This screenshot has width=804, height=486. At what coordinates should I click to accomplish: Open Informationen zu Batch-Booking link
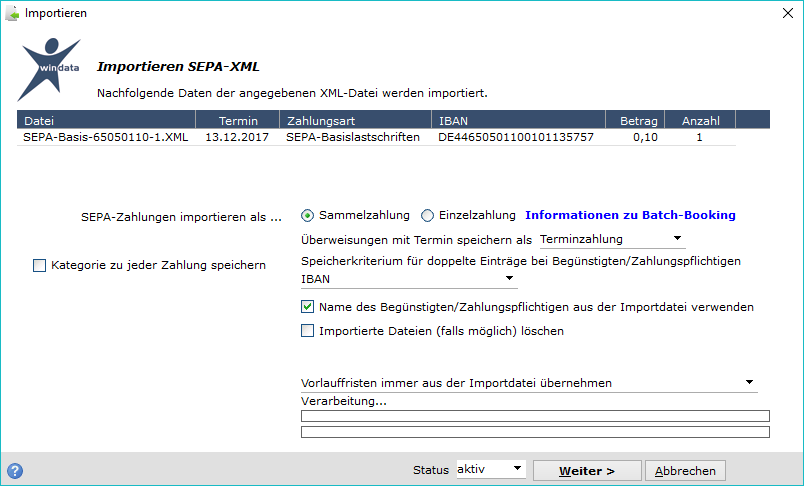(x=630, y=215)
